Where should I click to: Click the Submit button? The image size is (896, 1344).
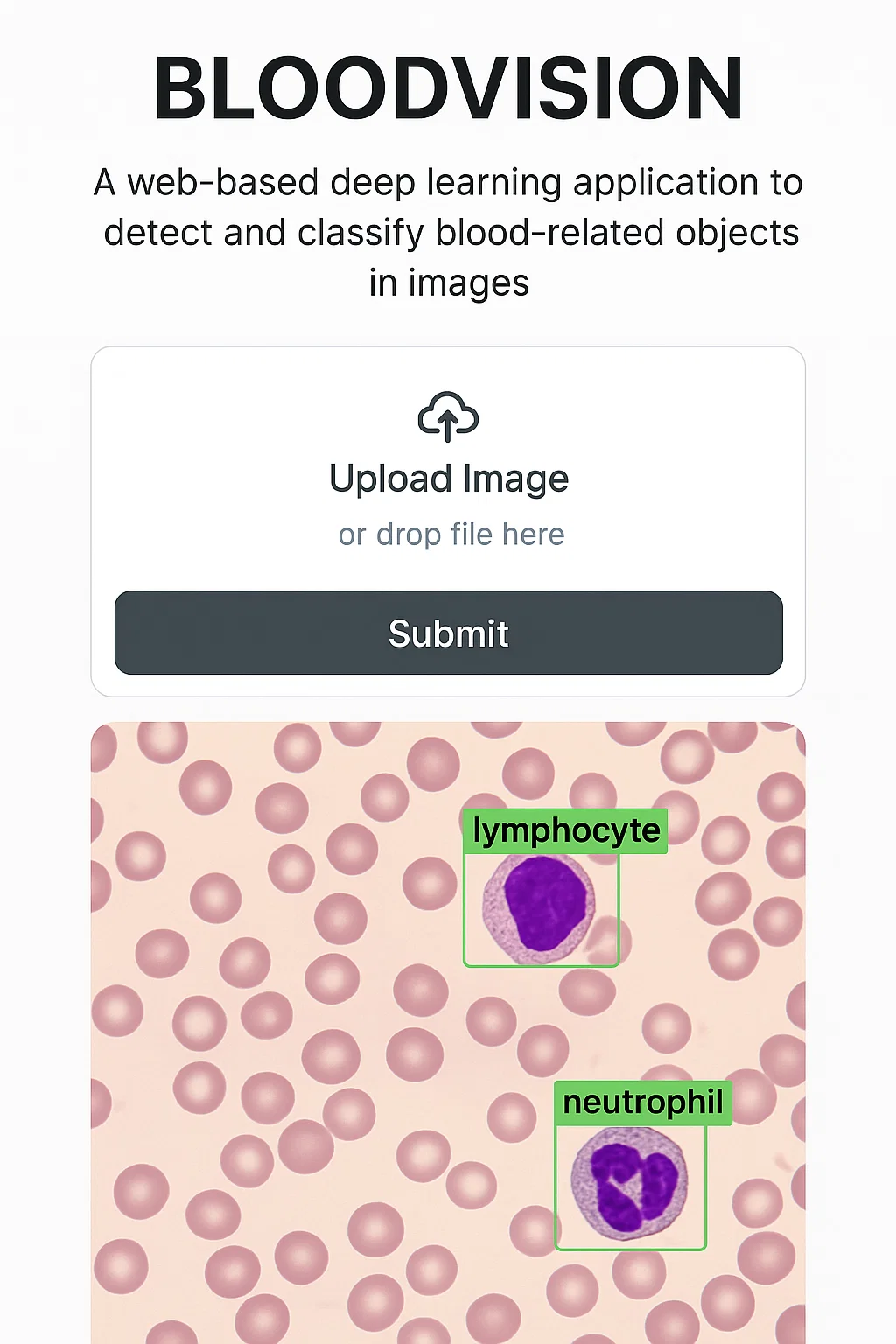coord(448,633)
